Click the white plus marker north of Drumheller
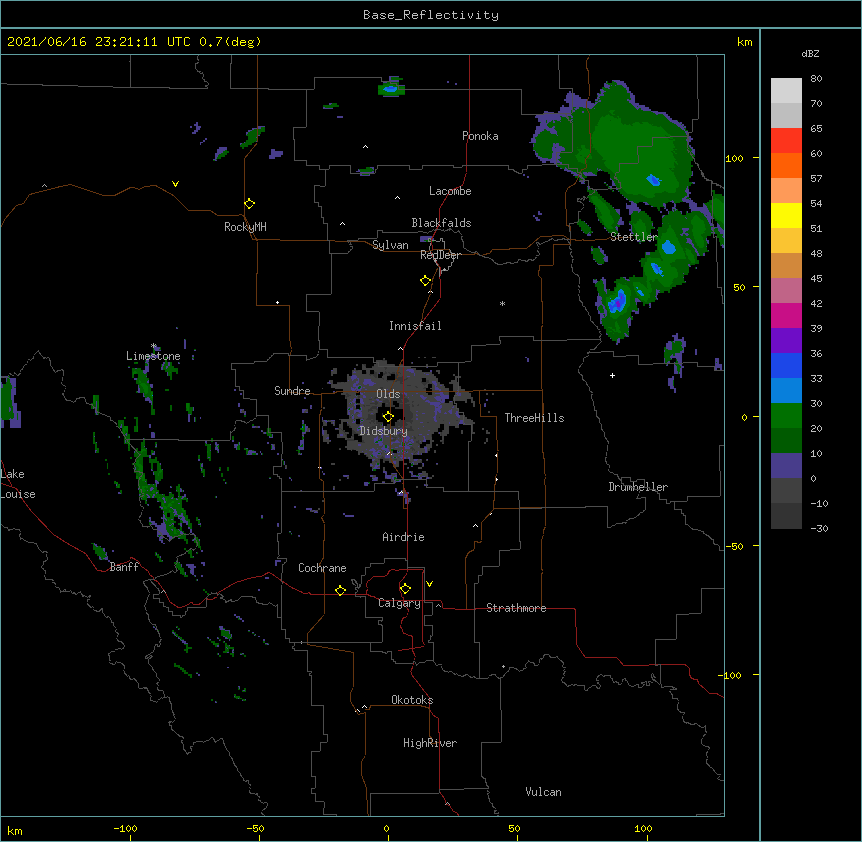The image size is (862, 842). tap(612, 375)
